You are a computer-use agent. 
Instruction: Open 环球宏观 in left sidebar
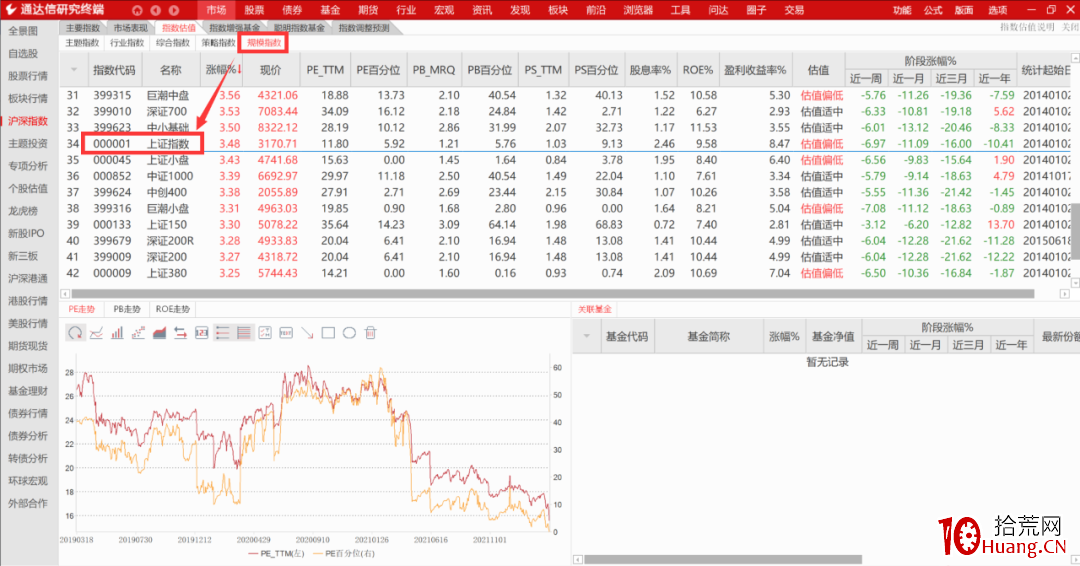pos(28,481)
